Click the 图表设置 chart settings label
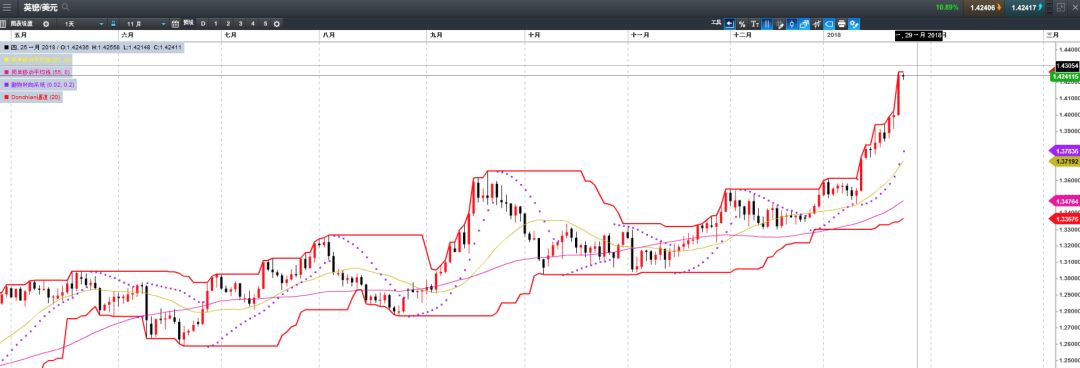The width and height of the screenshot is (1080, 368). (x=21, y=23)
